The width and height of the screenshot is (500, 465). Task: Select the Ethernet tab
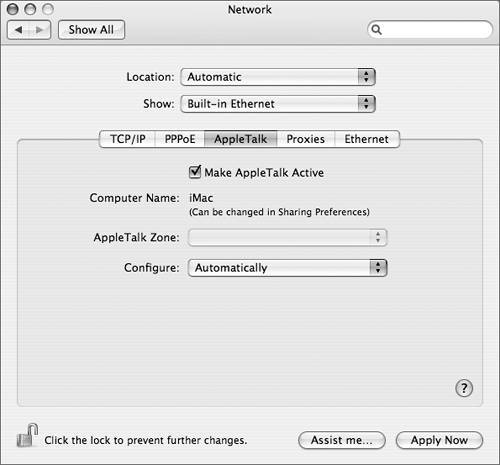pos(367,139)
